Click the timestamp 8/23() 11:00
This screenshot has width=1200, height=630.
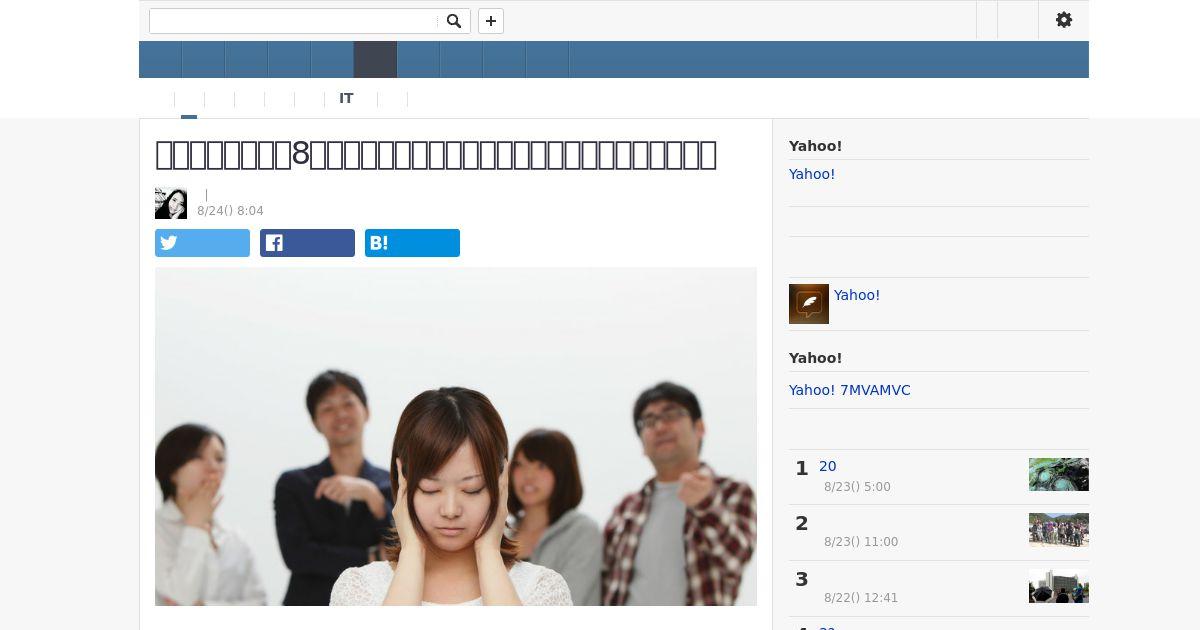click(x=861, y=542)
